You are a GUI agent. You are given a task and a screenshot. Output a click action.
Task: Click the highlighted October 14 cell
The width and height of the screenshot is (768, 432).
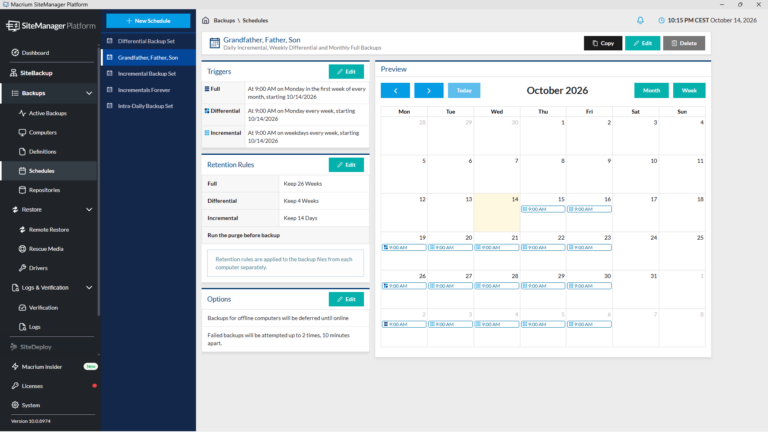pos(497,213)
